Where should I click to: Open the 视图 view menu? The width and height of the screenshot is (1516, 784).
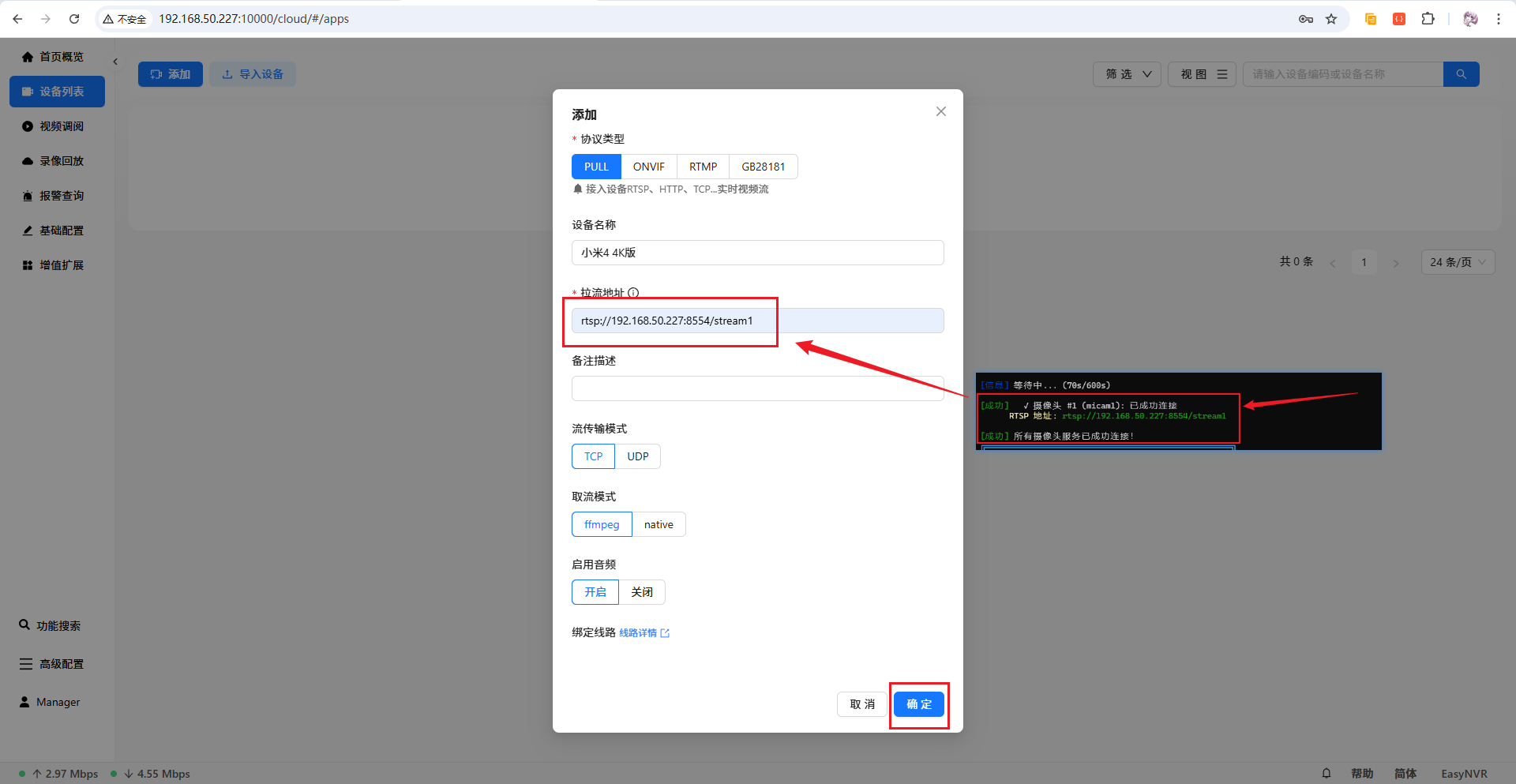point(1202,74)
